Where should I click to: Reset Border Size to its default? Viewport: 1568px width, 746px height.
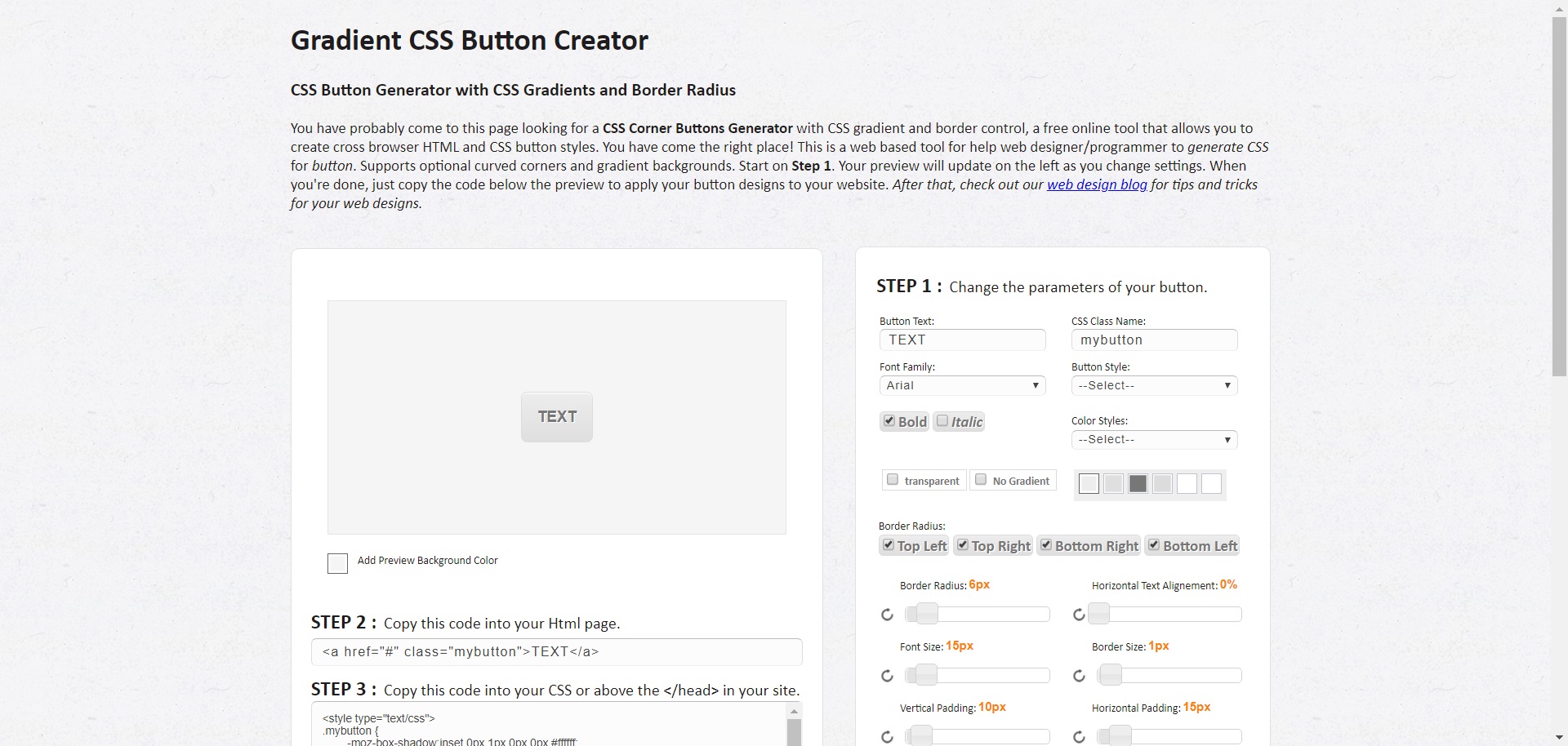click(1079, 676)
